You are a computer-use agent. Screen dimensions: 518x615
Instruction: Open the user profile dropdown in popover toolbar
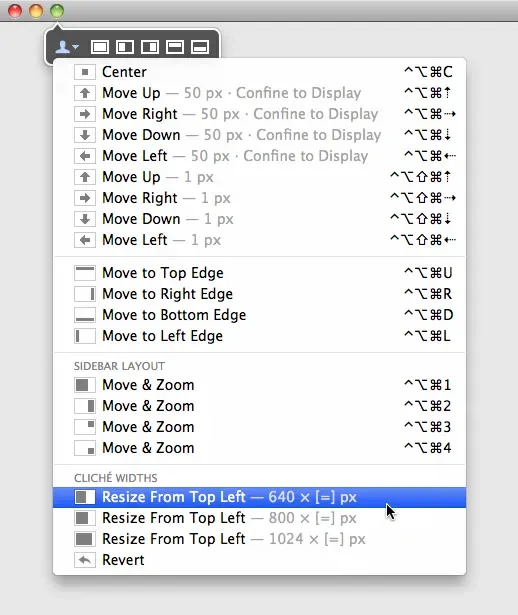(67, 47)
